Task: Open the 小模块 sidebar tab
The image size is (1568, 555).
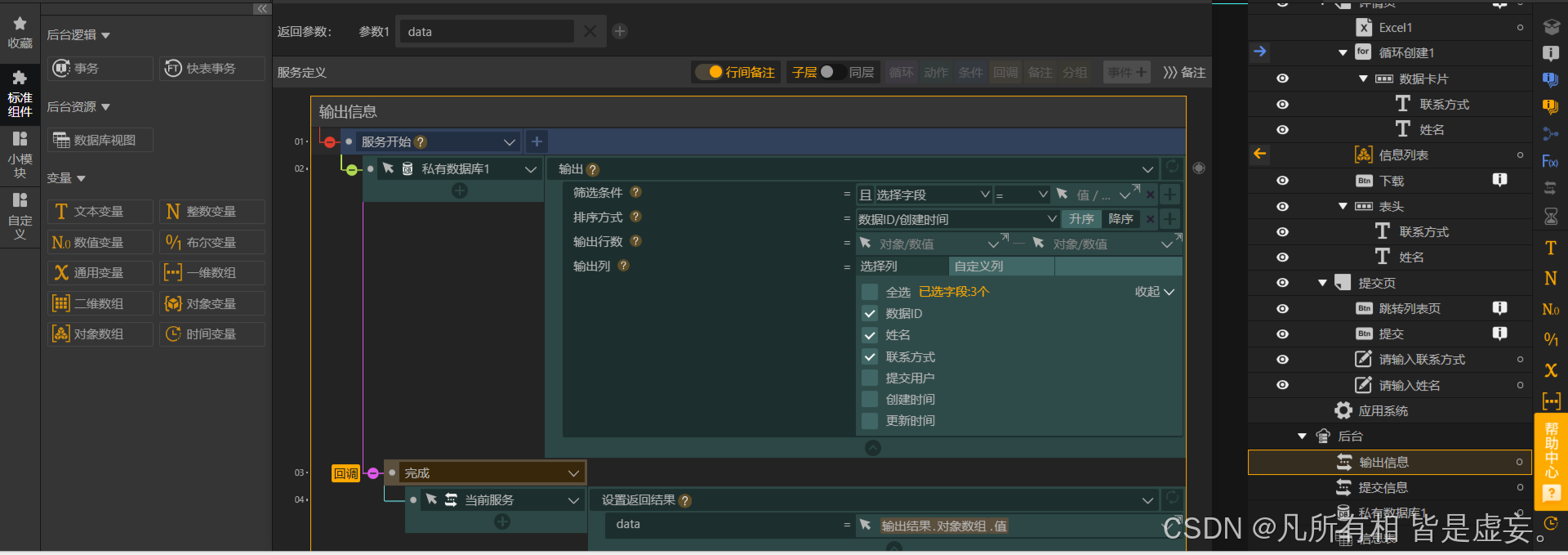Action: click(20, 154)
